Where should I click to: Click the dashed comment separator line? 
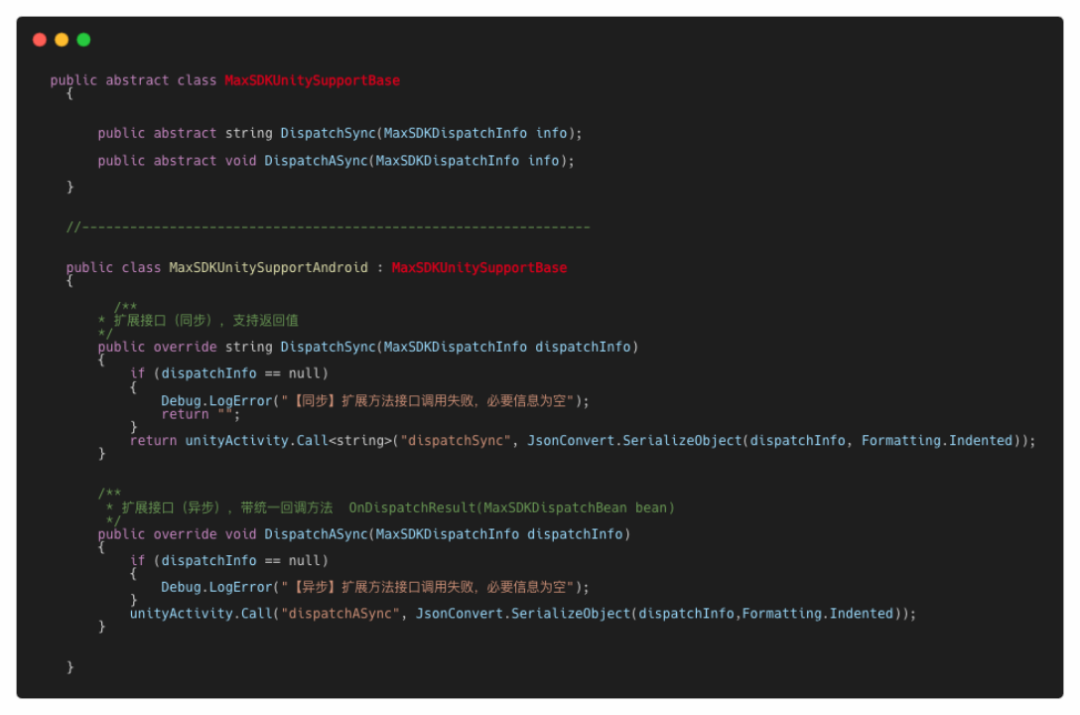[328, 227]
